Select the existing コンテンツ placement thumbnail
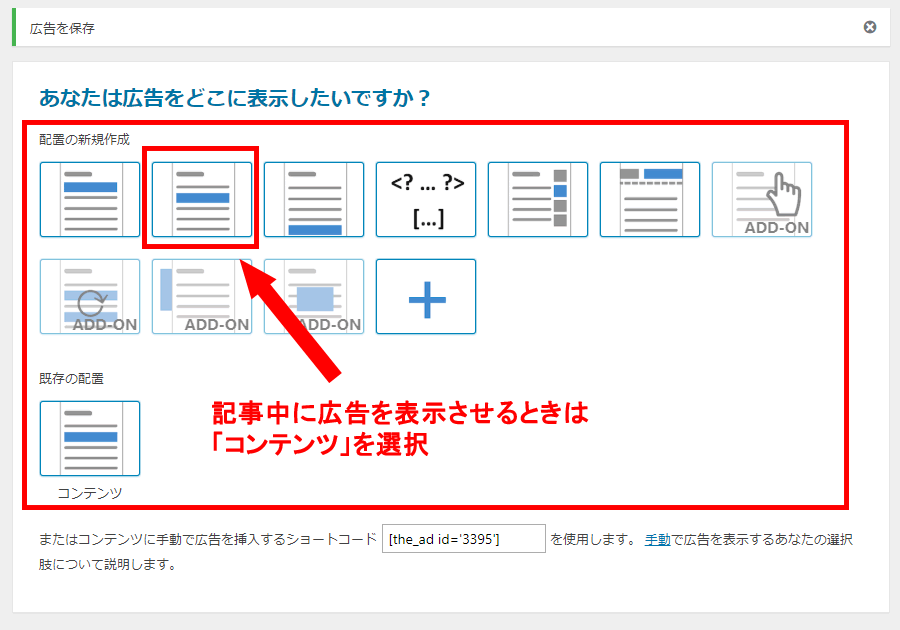Image resolution: width=900 pixels, height=630 pixels. click(90, 438)
